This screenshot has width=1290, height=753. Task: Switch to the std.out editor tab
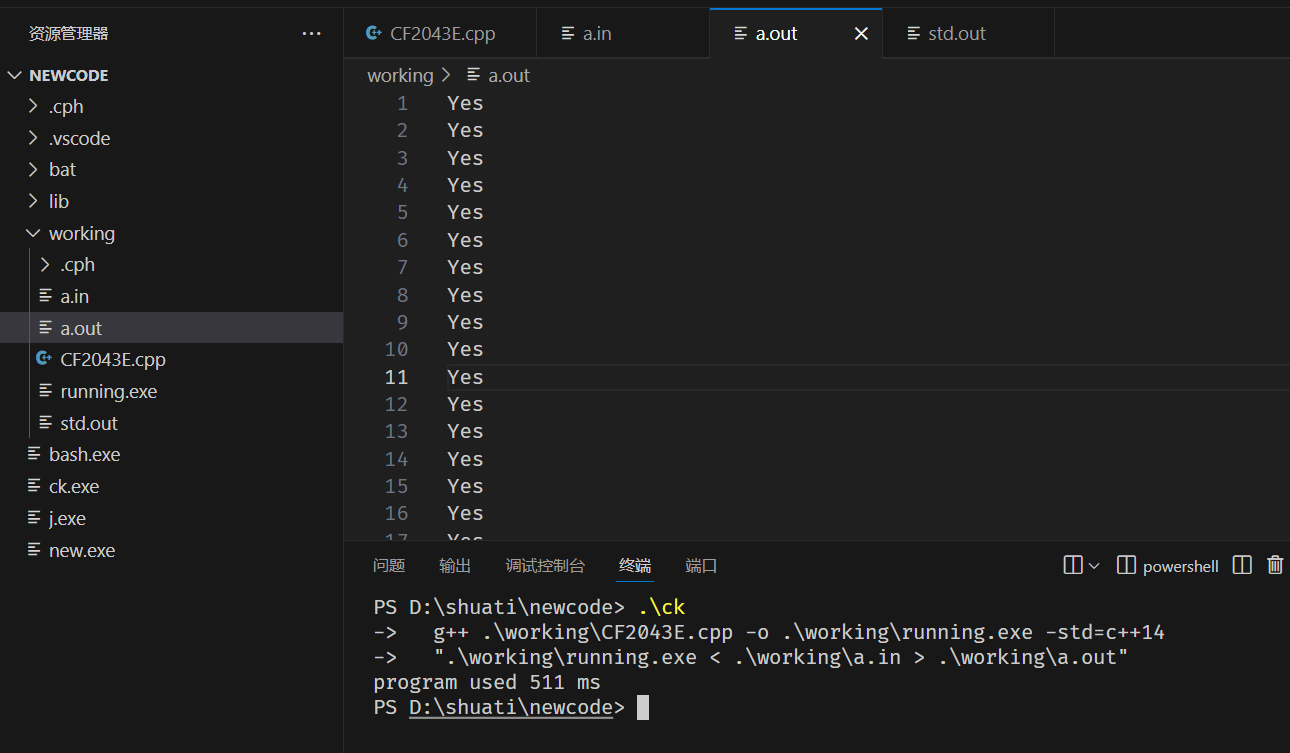tap(968, 34)
